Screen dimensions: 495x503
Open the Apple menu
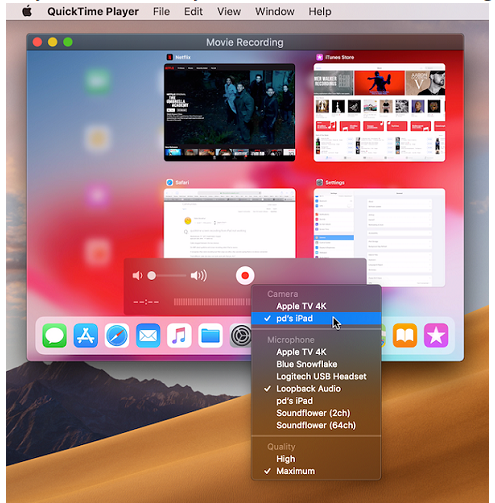pyautogui.click(x=27, y=11)
